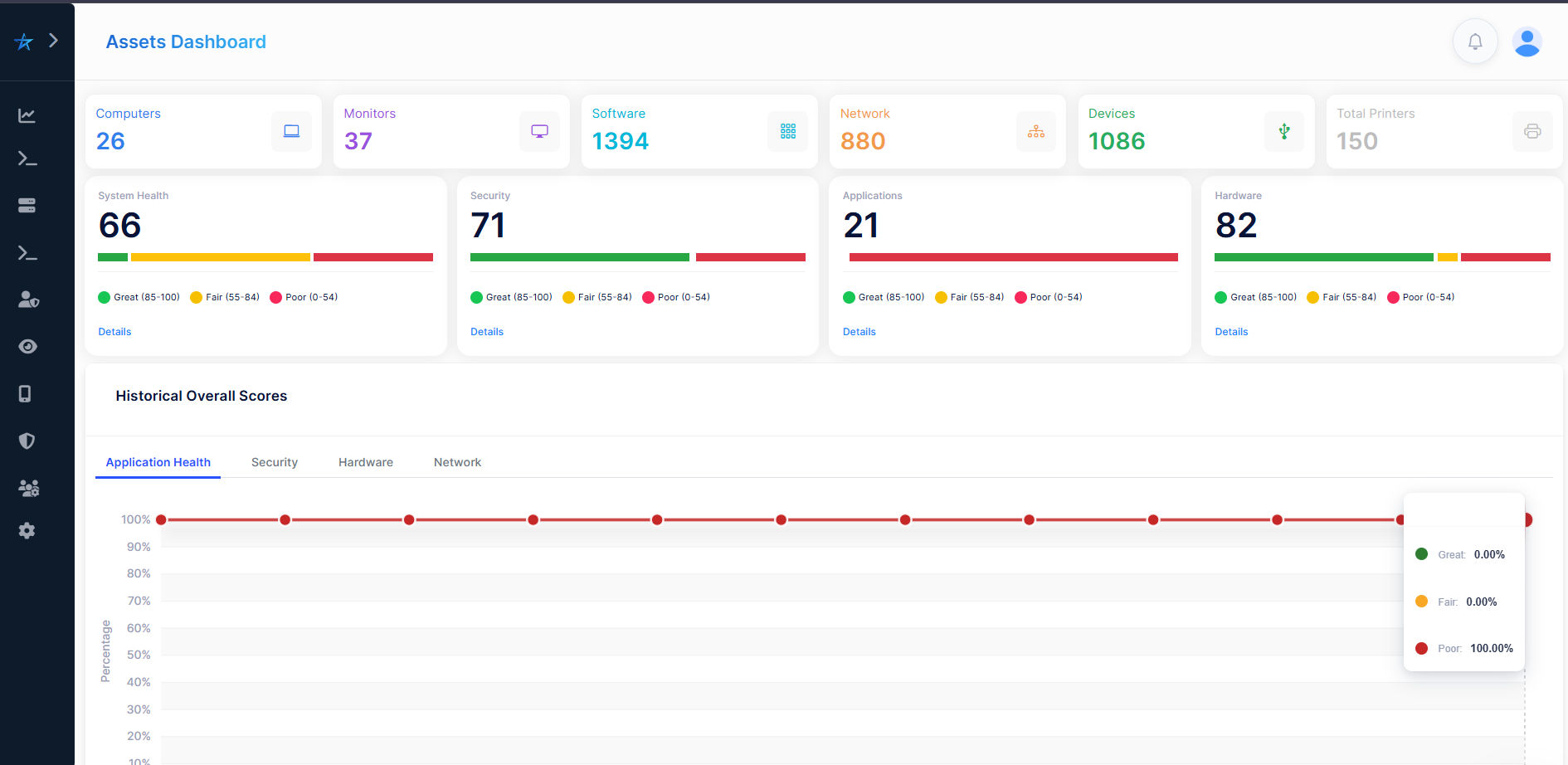Viewport: 1568px width, 765px height.
Task: Open the settings gear in the sidebar
Action: coord(27,531)
